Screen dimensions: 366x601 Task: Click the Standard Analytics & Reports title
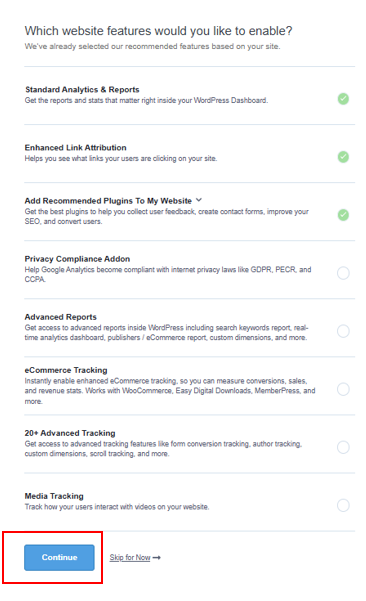coord(82,89)
